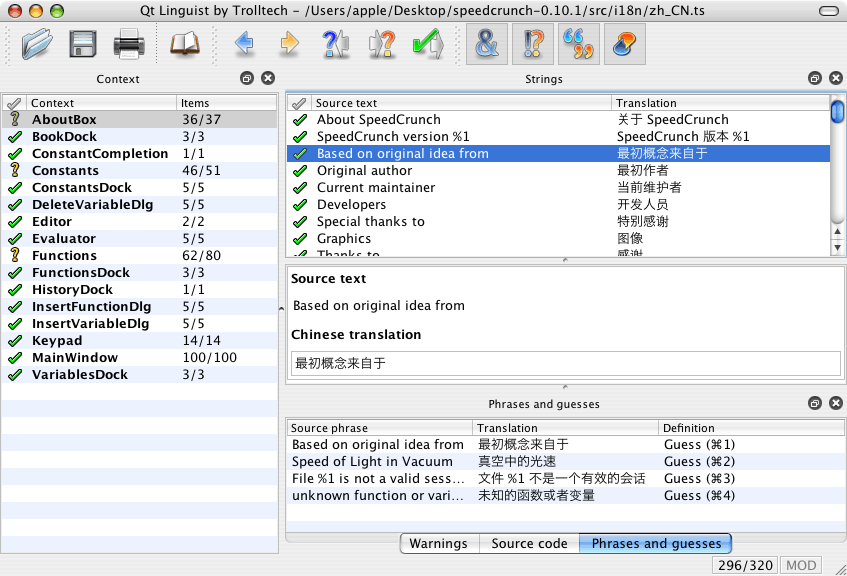This screenshot has height=576, width=847.
Task: Pick 'Speed of Light in Vacuum' guess
Action: [x=566, y=461]
